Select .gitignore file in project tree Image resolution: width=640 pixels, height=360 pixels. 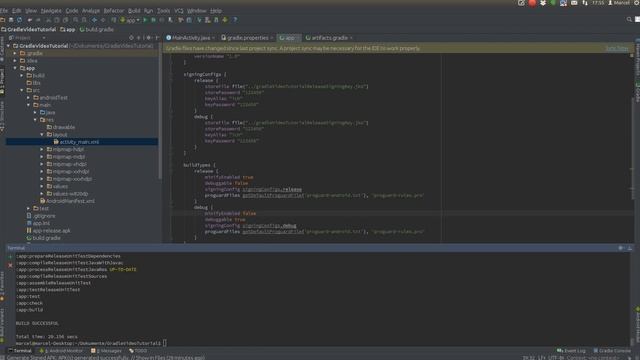click(x=40, y=216)
